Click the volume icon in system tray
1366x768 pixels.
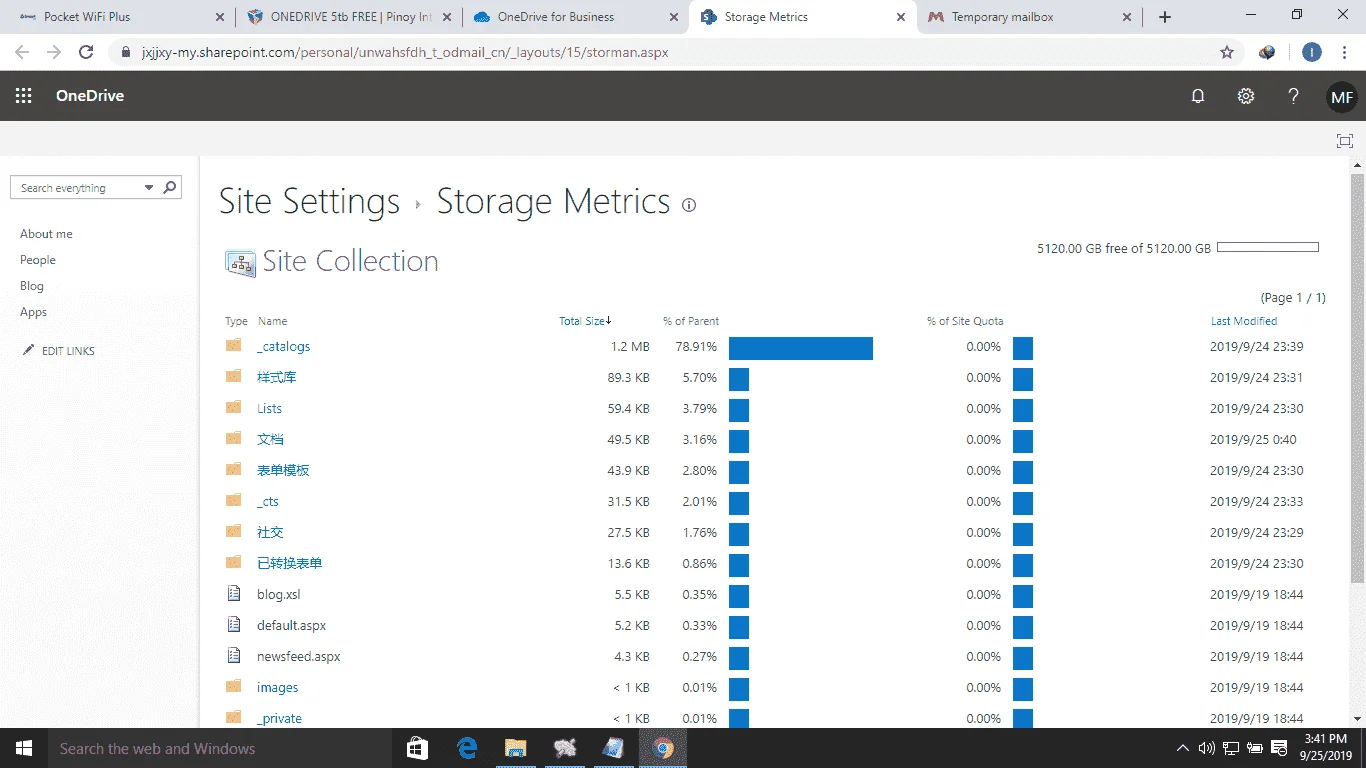[1206, 748]
